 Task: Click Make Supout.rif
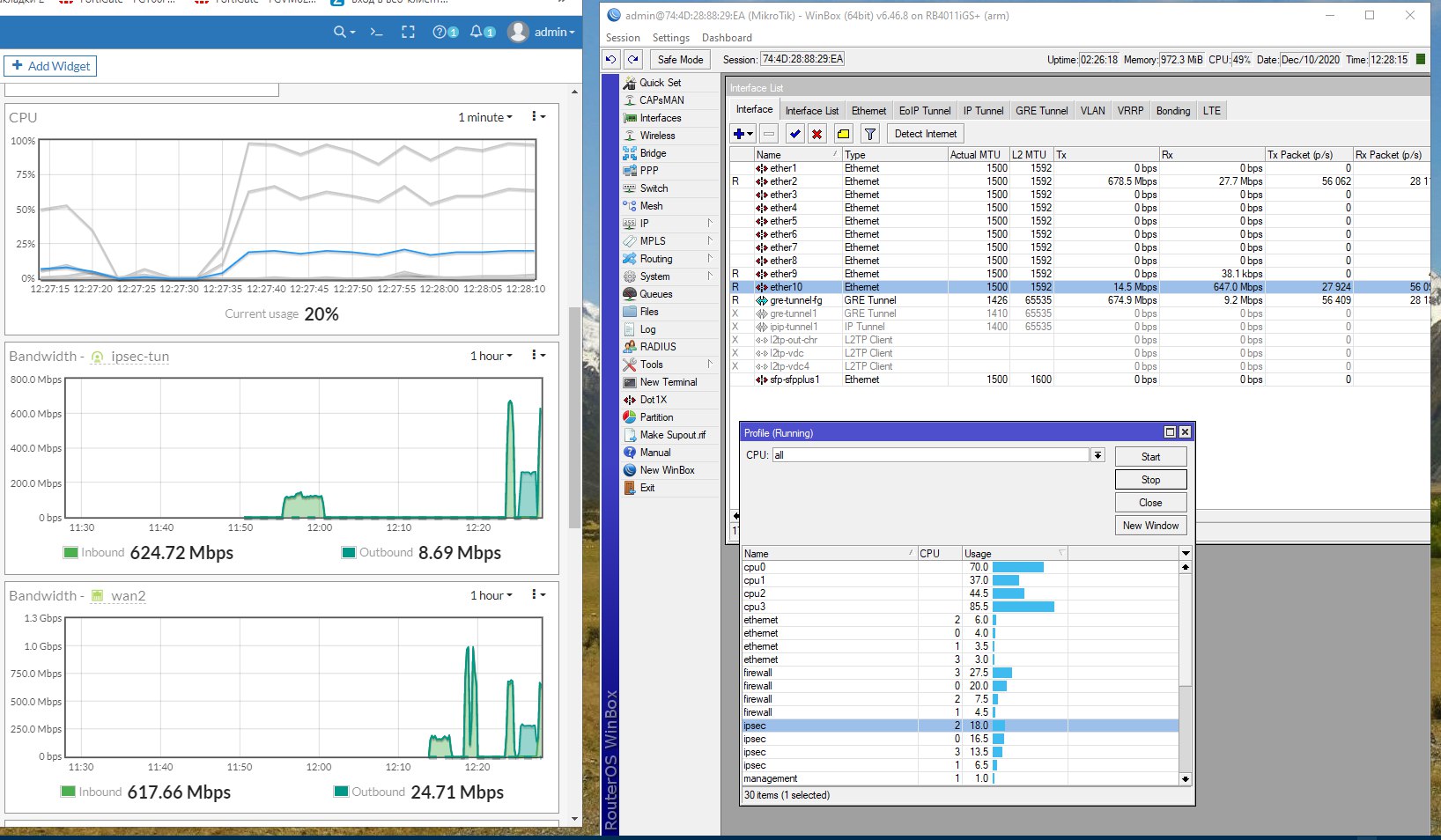(x=672, y=435)
